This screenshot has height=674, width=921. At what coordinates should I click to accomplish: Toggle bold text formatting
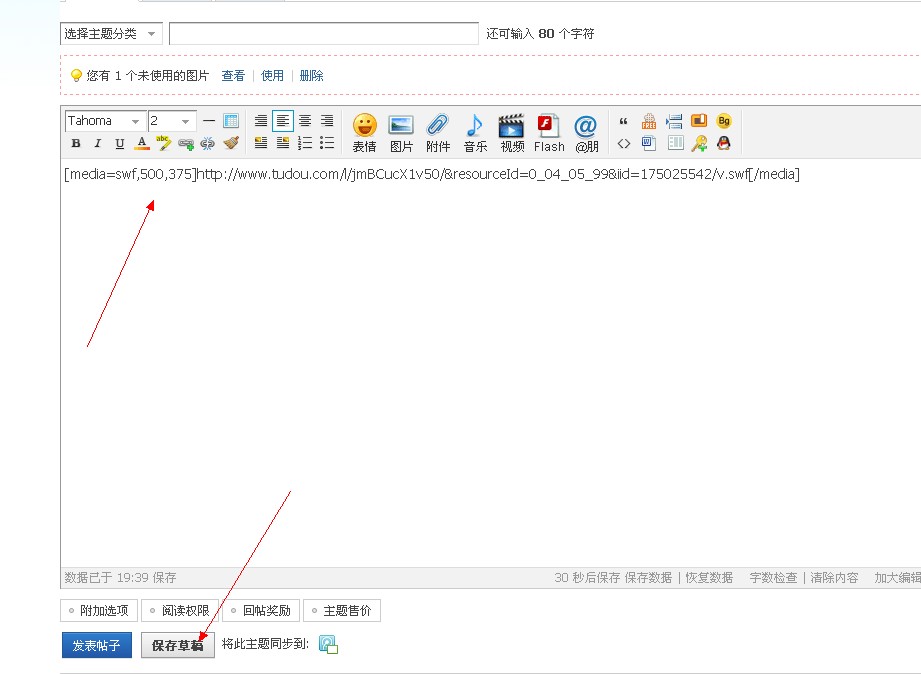pyautogui.click(x=76, y=143)
